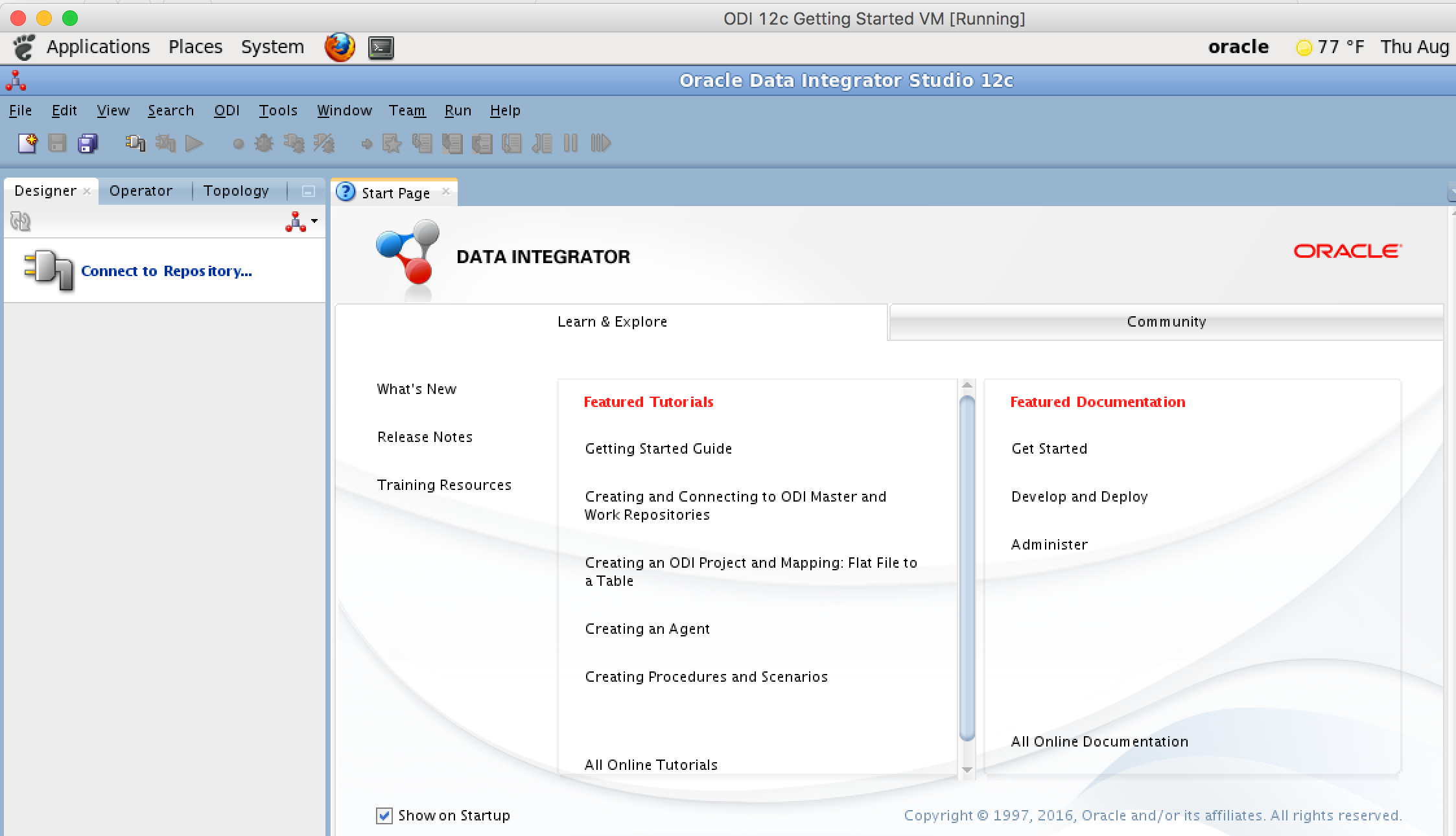Open the Getting Started Guide tutorial link
The width and height of the screenshot is (1456, 836).
tap(657, 448)
